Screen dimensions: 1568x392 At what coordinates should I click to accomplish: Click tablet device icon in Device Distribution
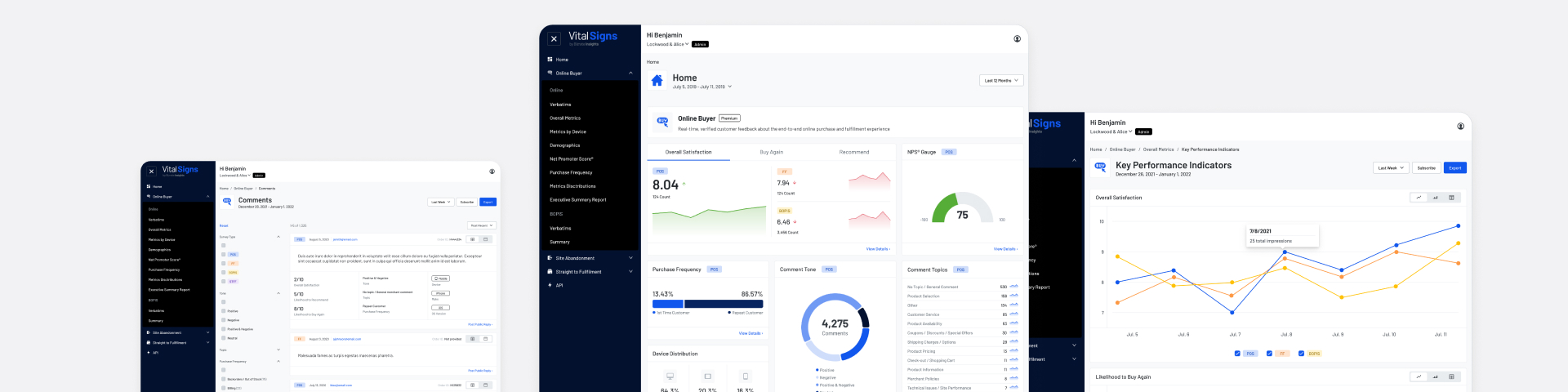(707, 376)
